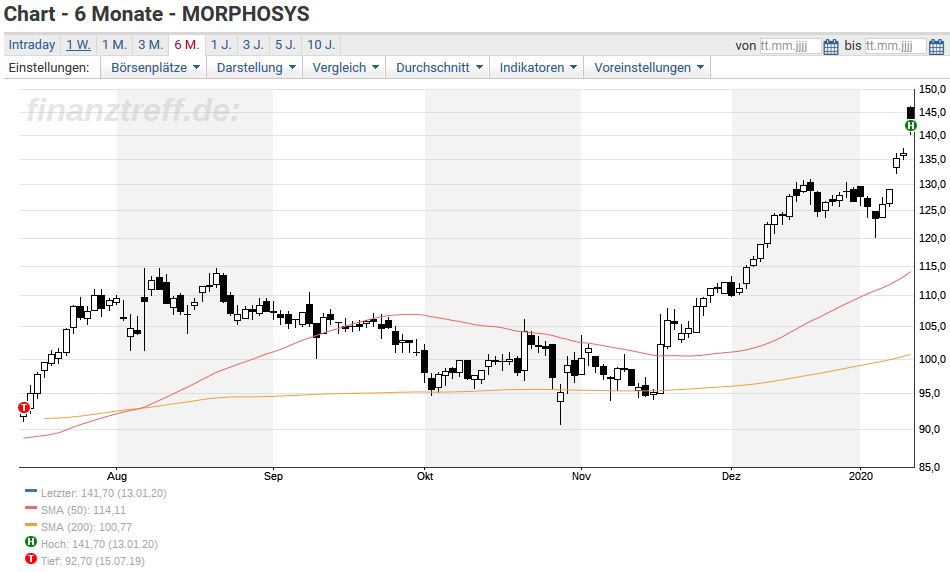Image resolution: width=950 pixels, height=572 pixels.
Task: Click the 'SMA (50): 114,11' legend entry
Action: [x=84, y=510]
